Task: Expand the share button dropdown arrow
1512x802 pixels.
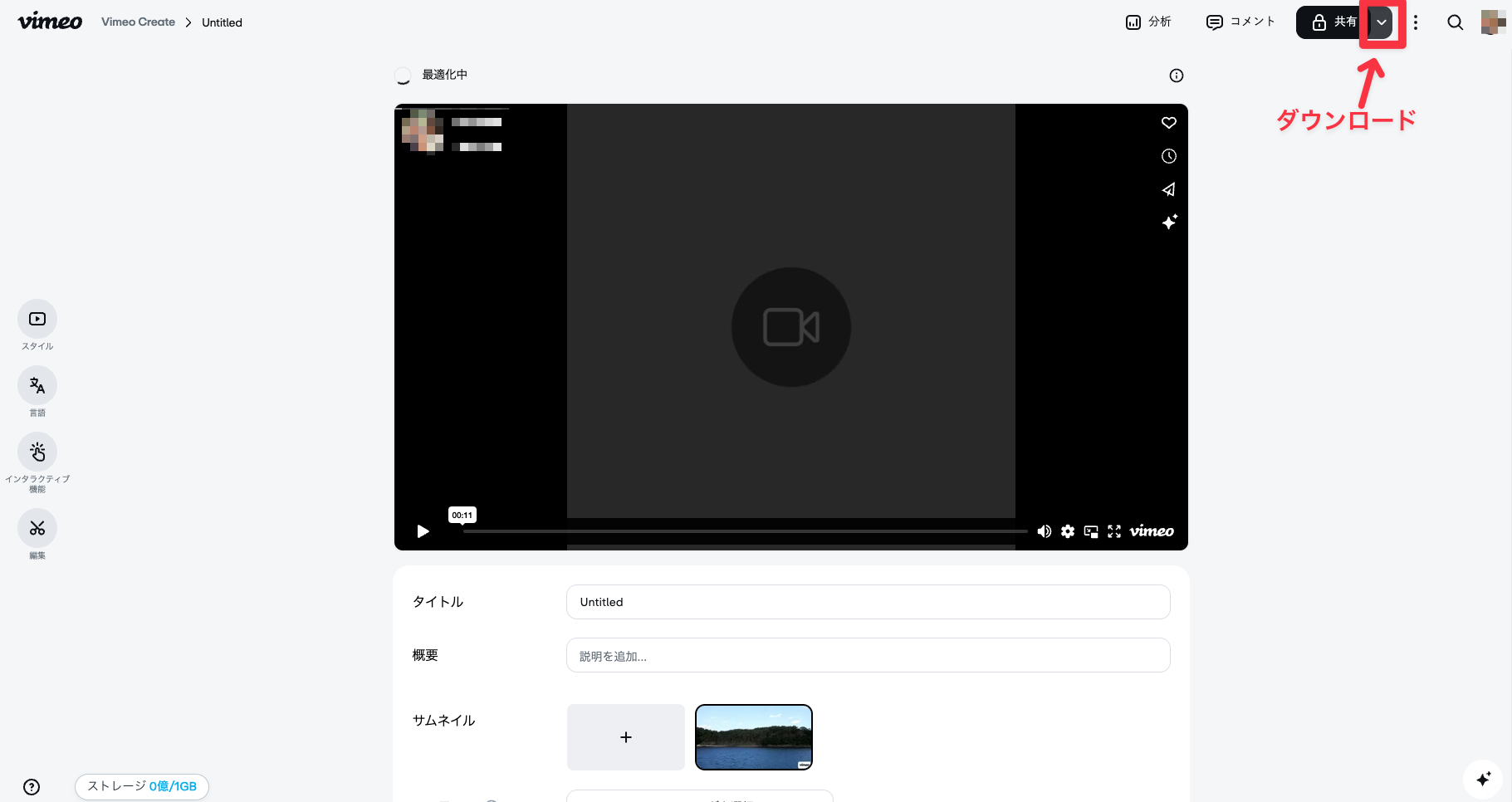Action: tap(1382, 22)
